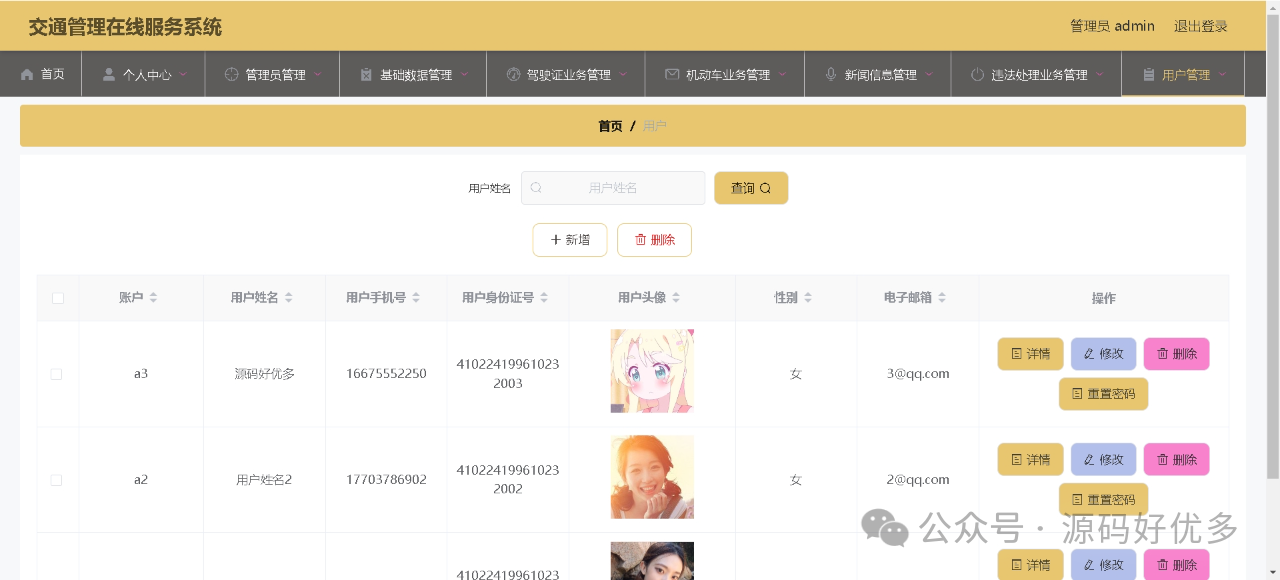Click the sort arrows on the 性别 column
This screenshot has height=580, width=1280.
point(807,298)
